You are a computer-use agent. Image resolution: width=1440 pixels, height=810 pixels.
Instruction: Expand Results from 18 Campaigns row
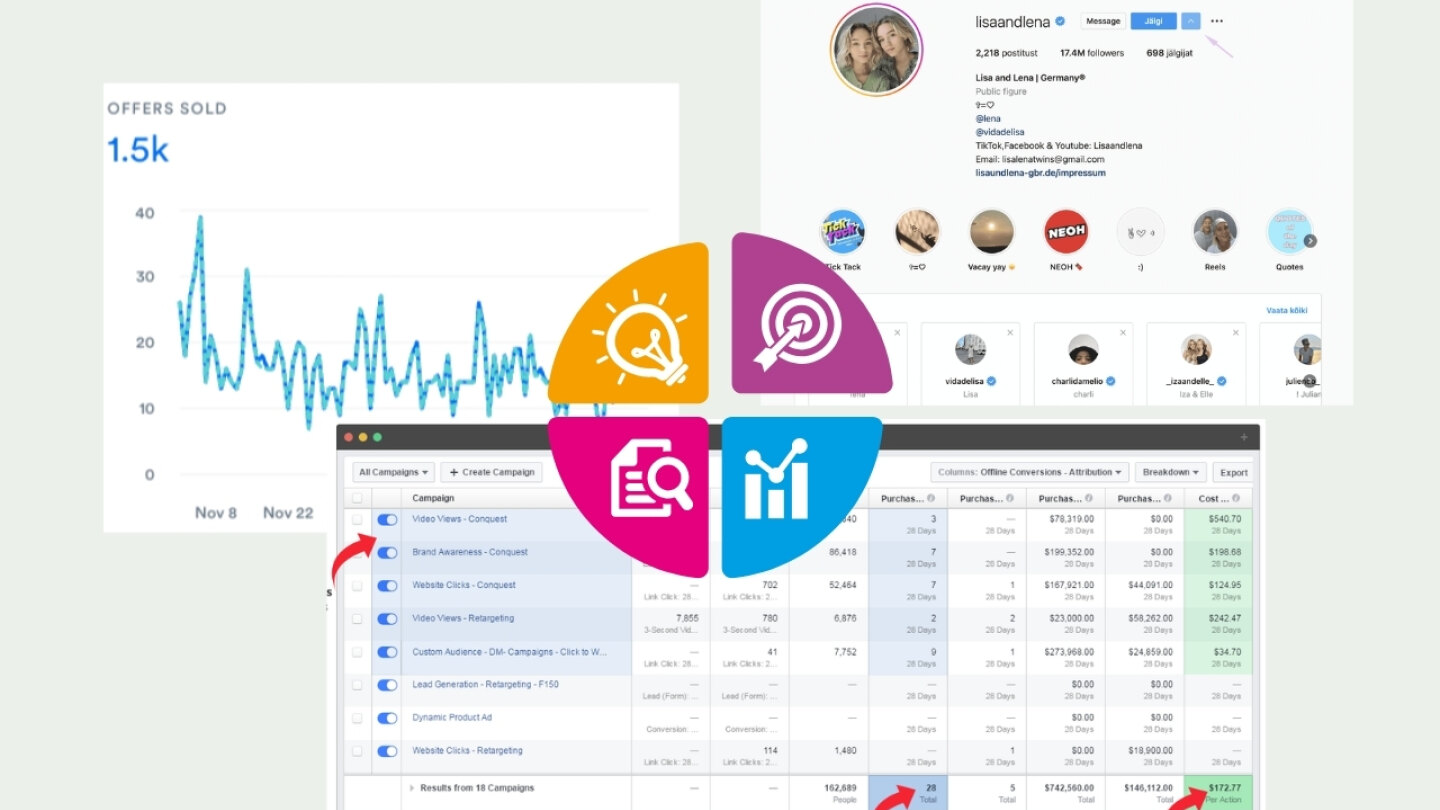pos(411,788)
